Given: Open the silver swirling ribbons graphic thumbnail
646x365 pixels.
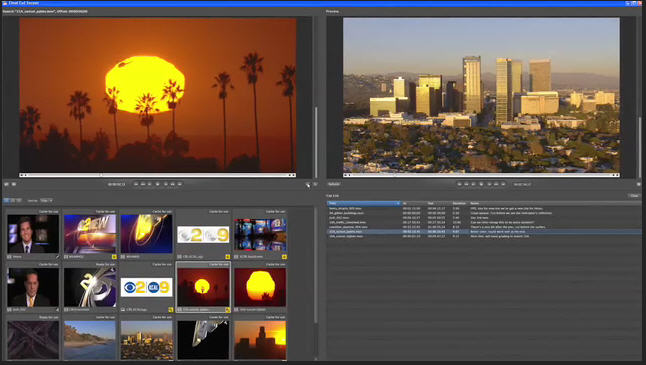Looking at the screenshot, I should (90, 287).
